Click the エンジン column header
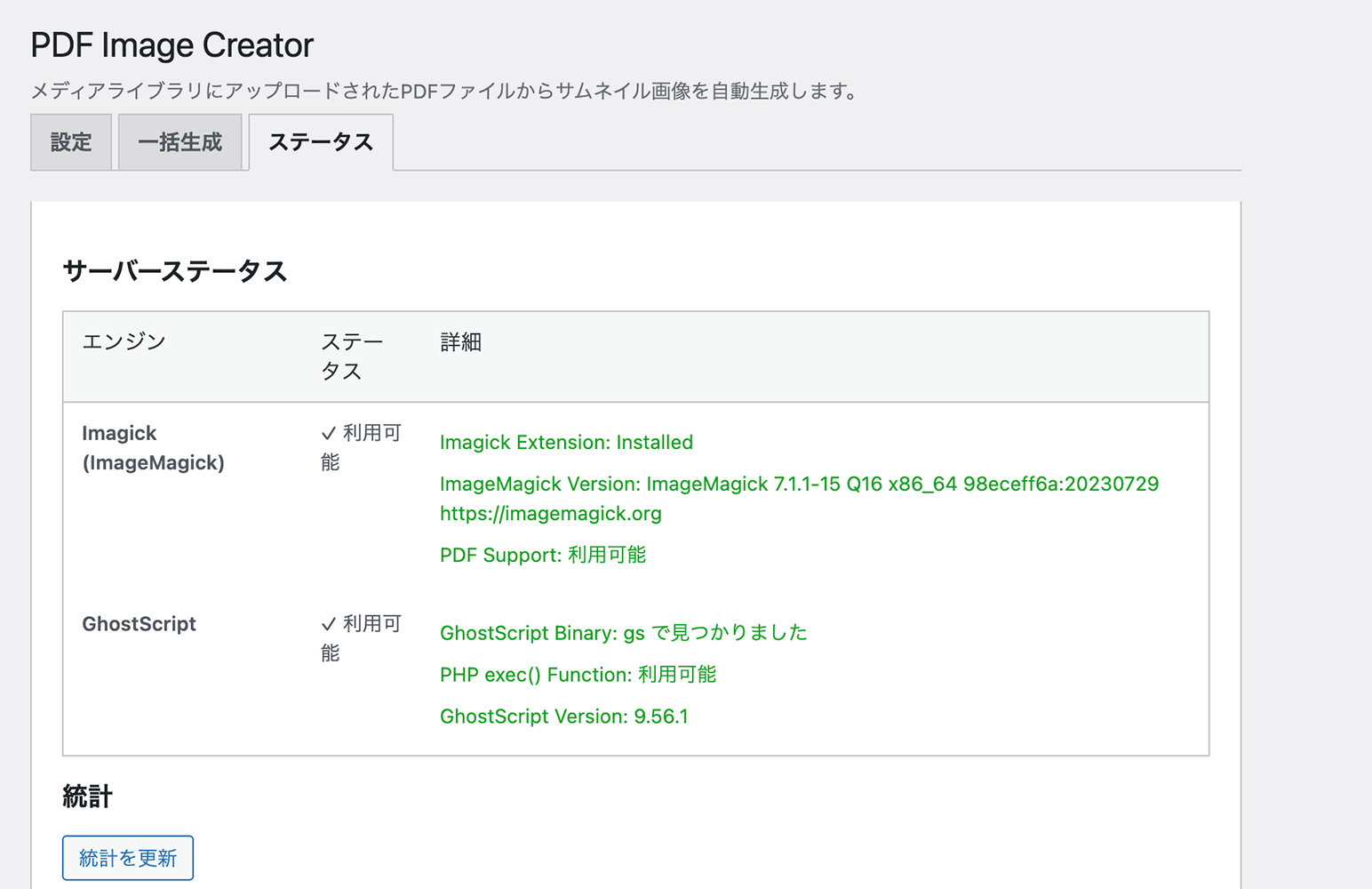1372x889 pixels. pos(123,341)
